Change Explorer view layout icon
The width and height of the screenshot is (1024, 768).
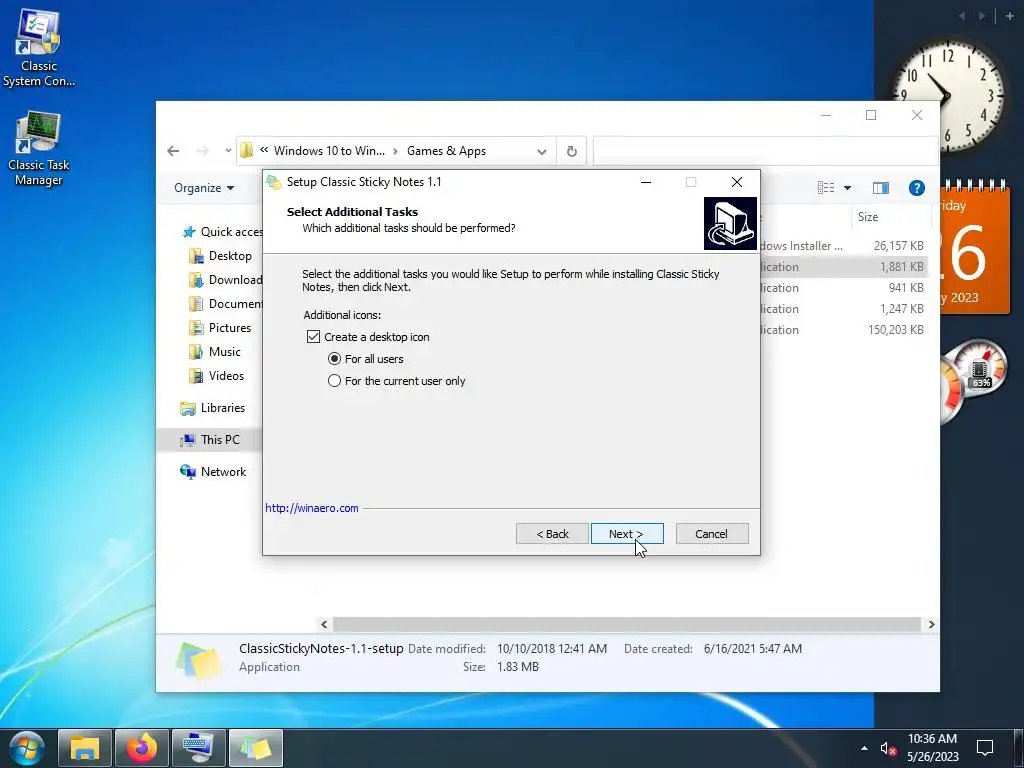[x=825, y=188]
